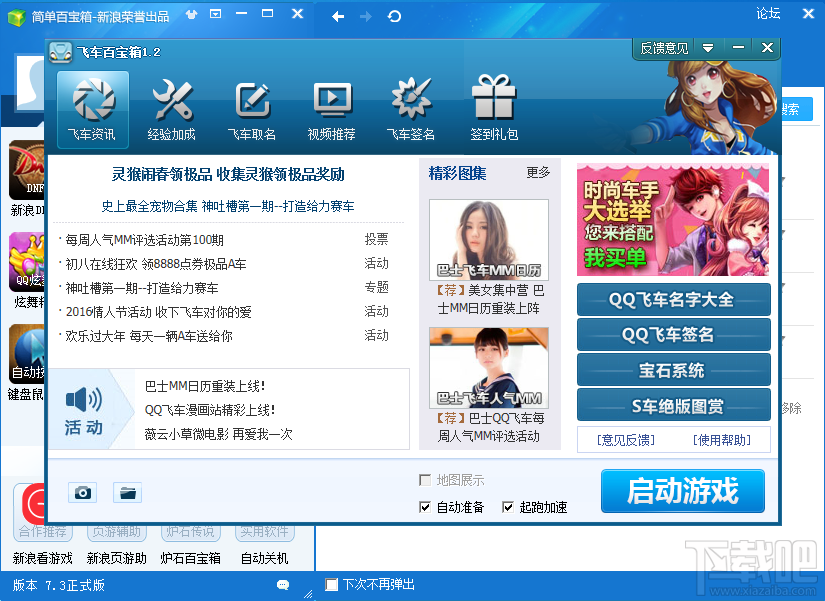Click the 投票 tag beside the MM评选 news

(x=377, y=239)
